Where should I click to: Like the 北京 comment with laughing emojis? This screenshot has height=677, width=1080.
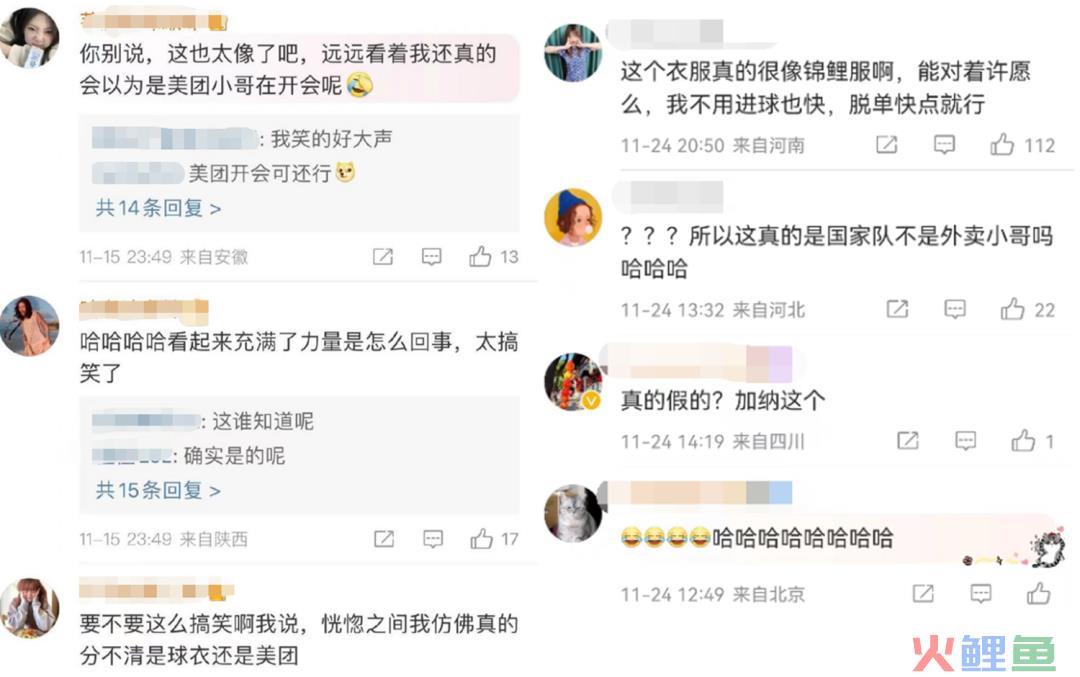(x=1039, y=594)
